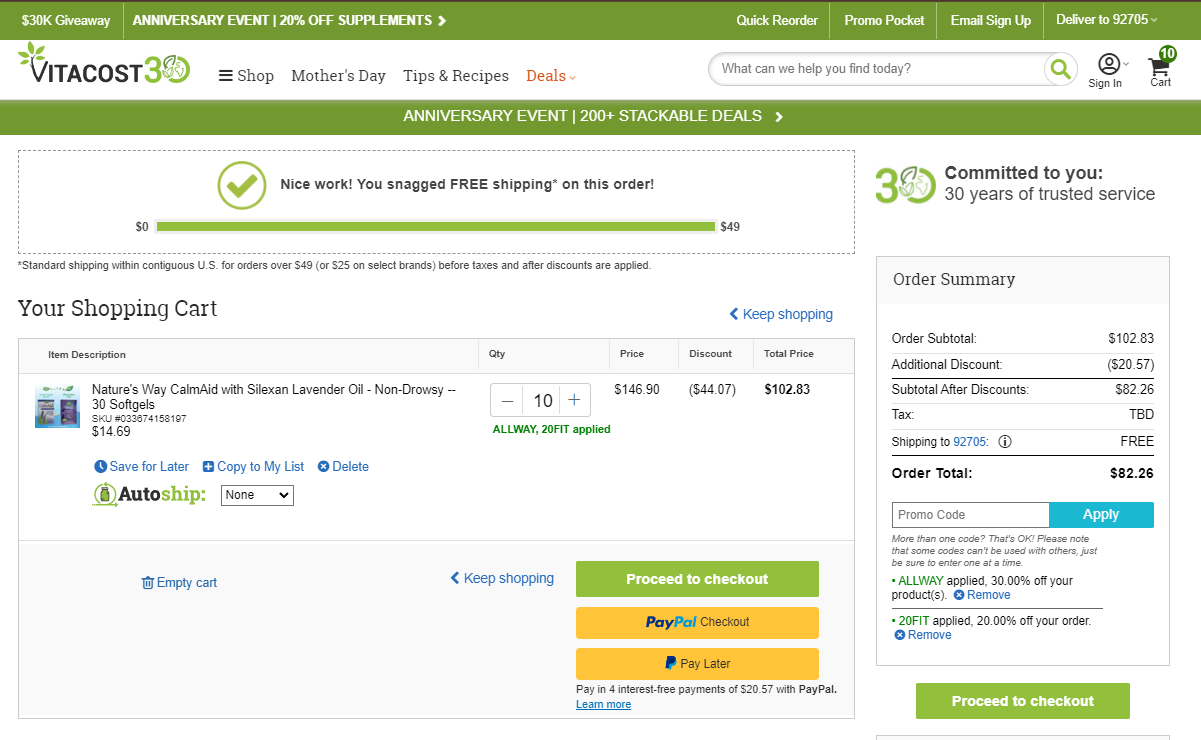This screenshot has width=1201, height=740.
Task: Click Email Sign Up
Action: click(990, 20)
